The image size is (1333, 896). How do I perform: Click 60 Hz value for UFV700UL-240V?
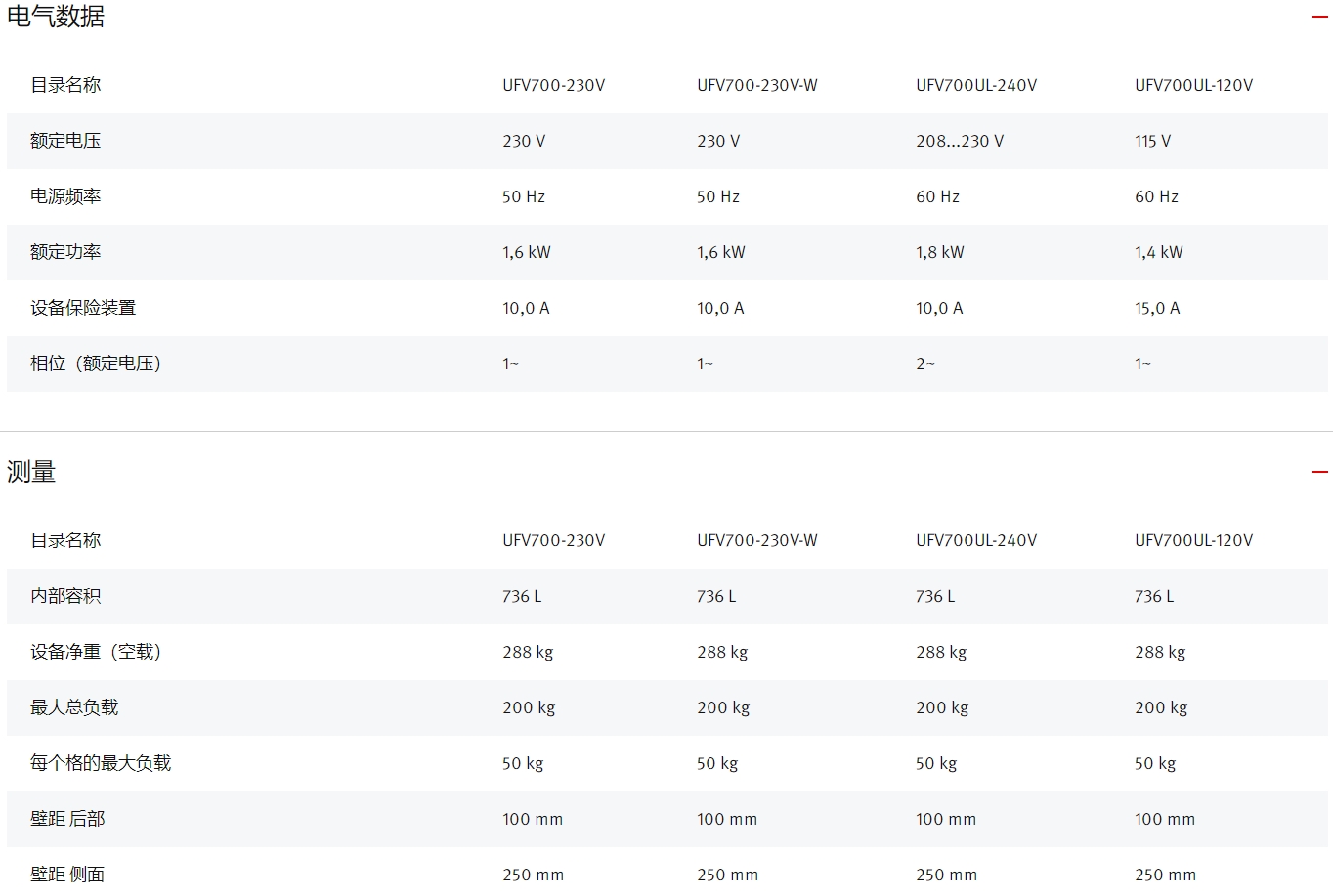click(x=937, y=196)
